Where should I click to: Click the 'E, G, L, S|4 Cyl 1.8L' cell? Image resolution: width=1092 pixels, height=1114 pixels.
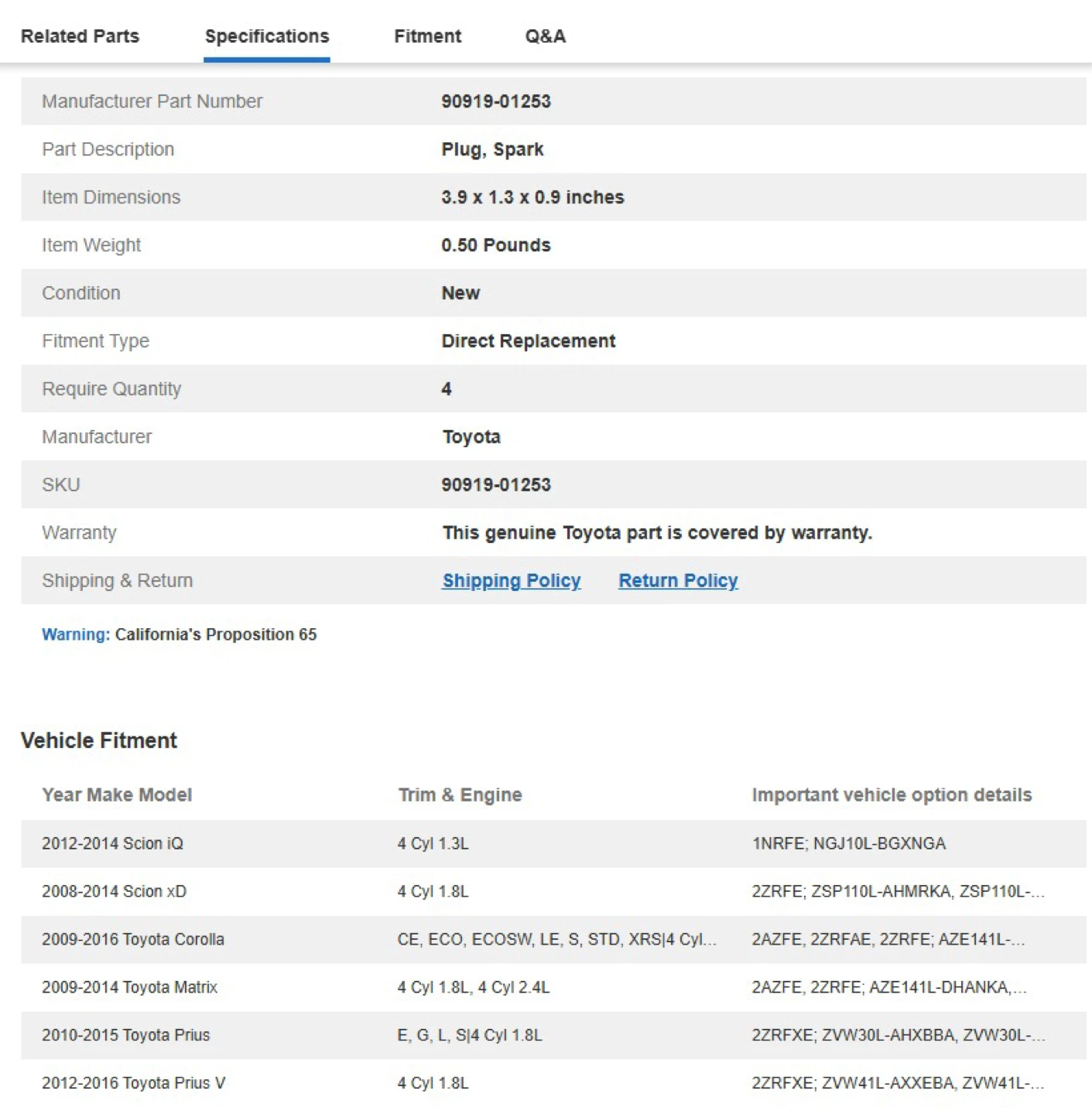point(470,1036)
